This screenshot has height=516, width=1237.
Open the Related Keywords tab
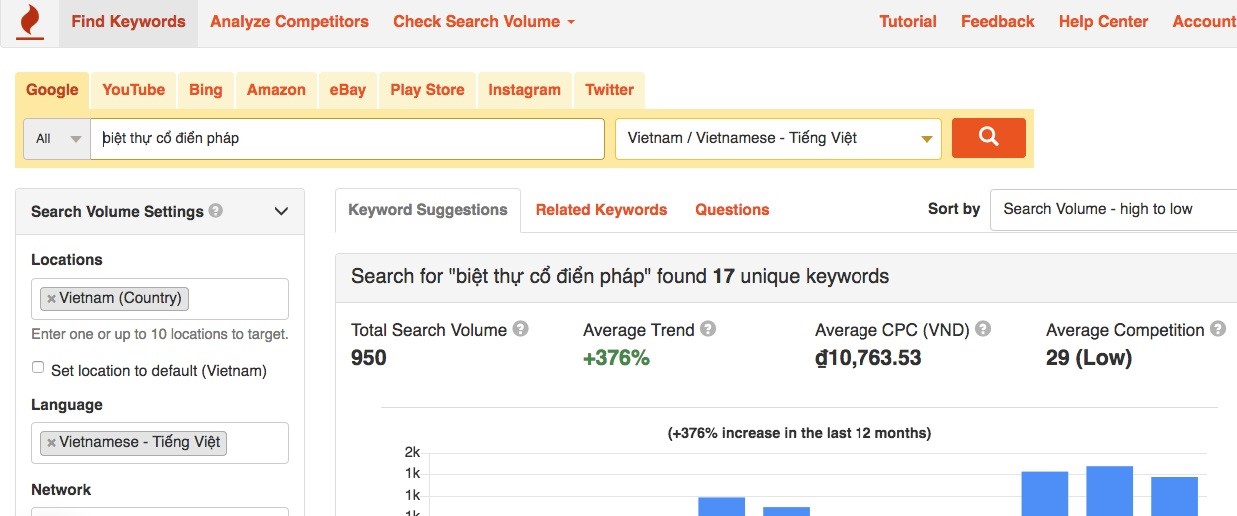(601, 210)
